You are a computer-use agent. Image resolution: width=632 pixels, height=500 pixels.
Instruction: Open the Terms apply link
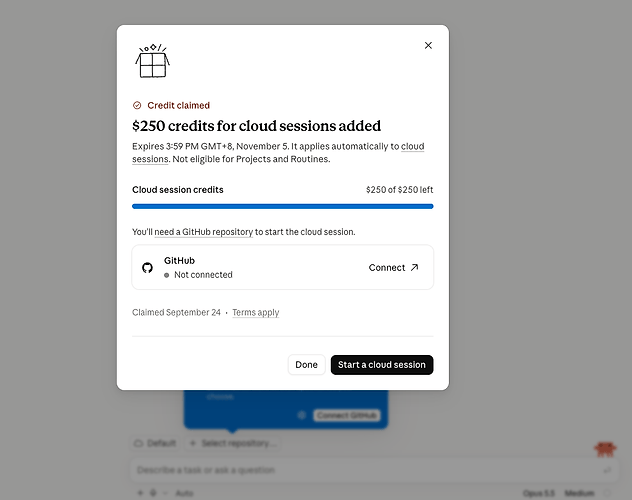click(256, 313)
